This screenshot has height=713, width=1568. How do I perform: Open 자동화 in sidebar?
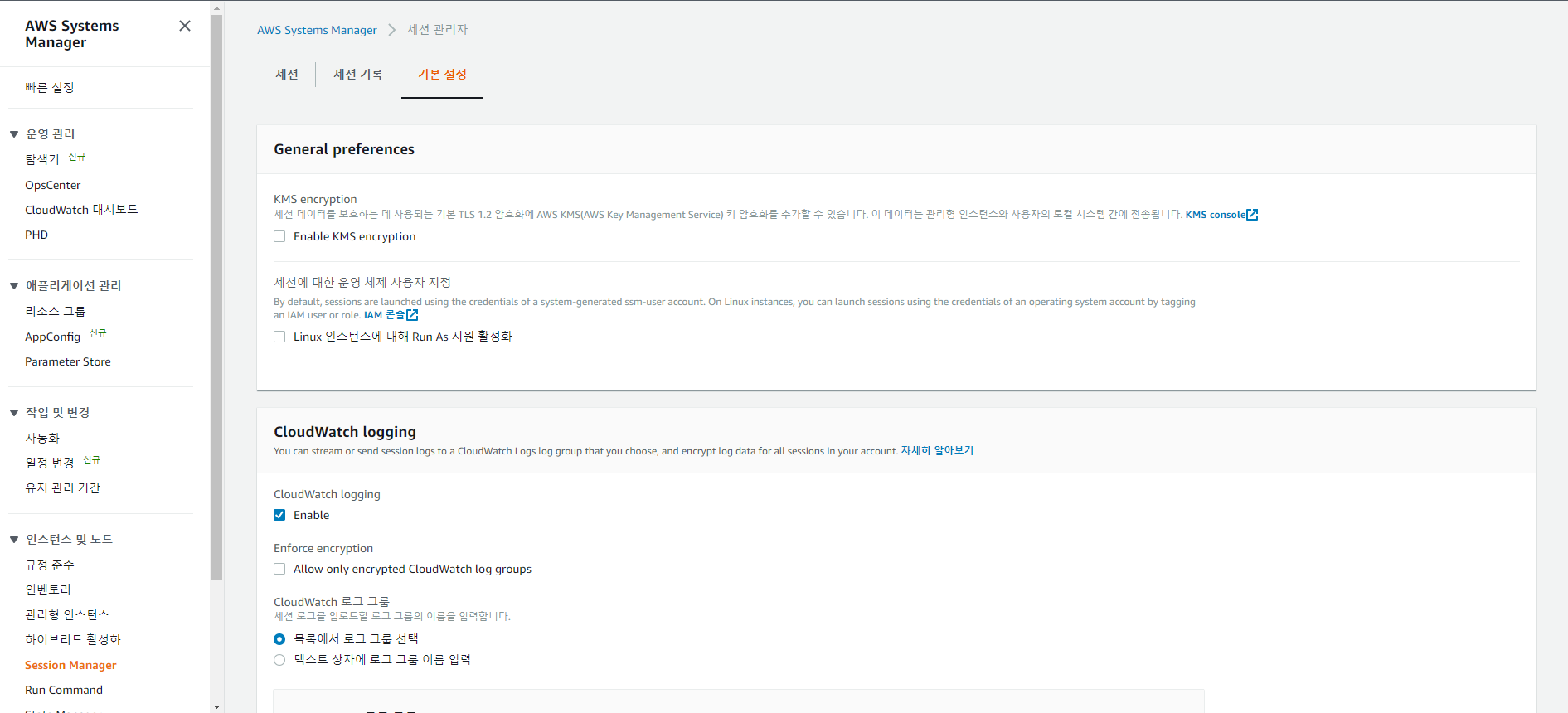42,438
